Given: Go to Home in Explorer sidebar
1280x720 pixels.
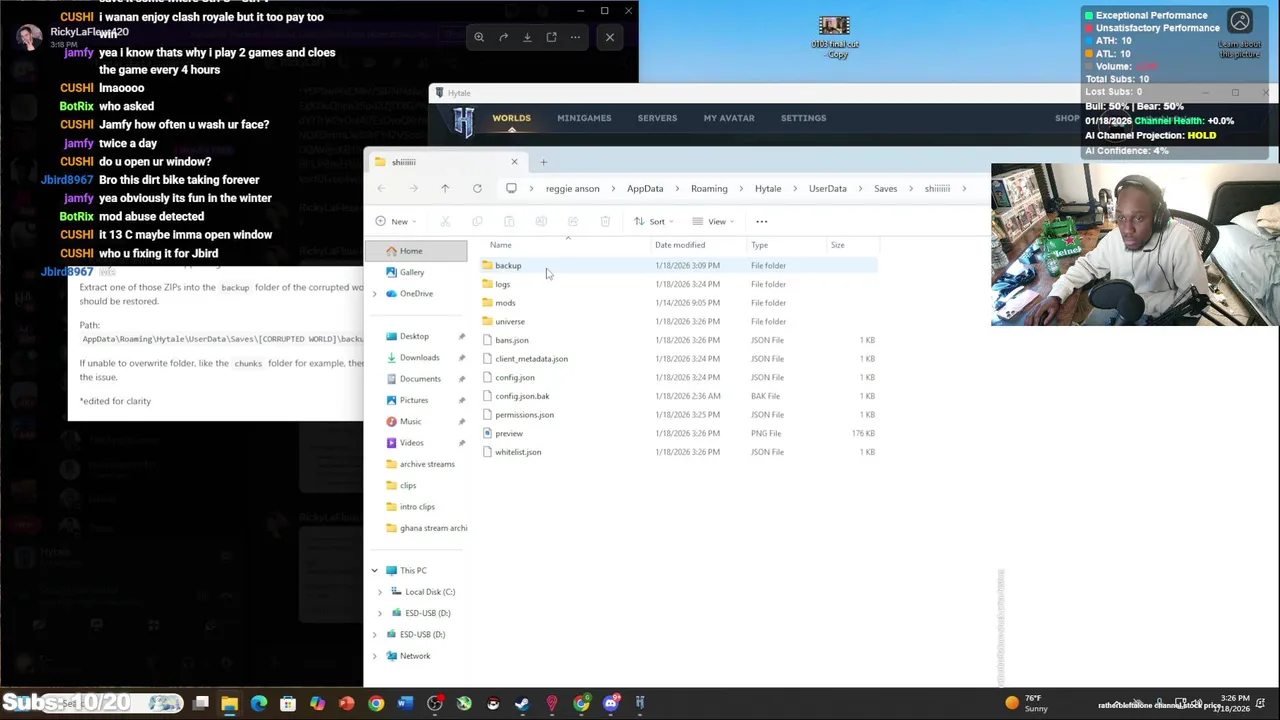Looking at the screenshot, I should [416, 251].
